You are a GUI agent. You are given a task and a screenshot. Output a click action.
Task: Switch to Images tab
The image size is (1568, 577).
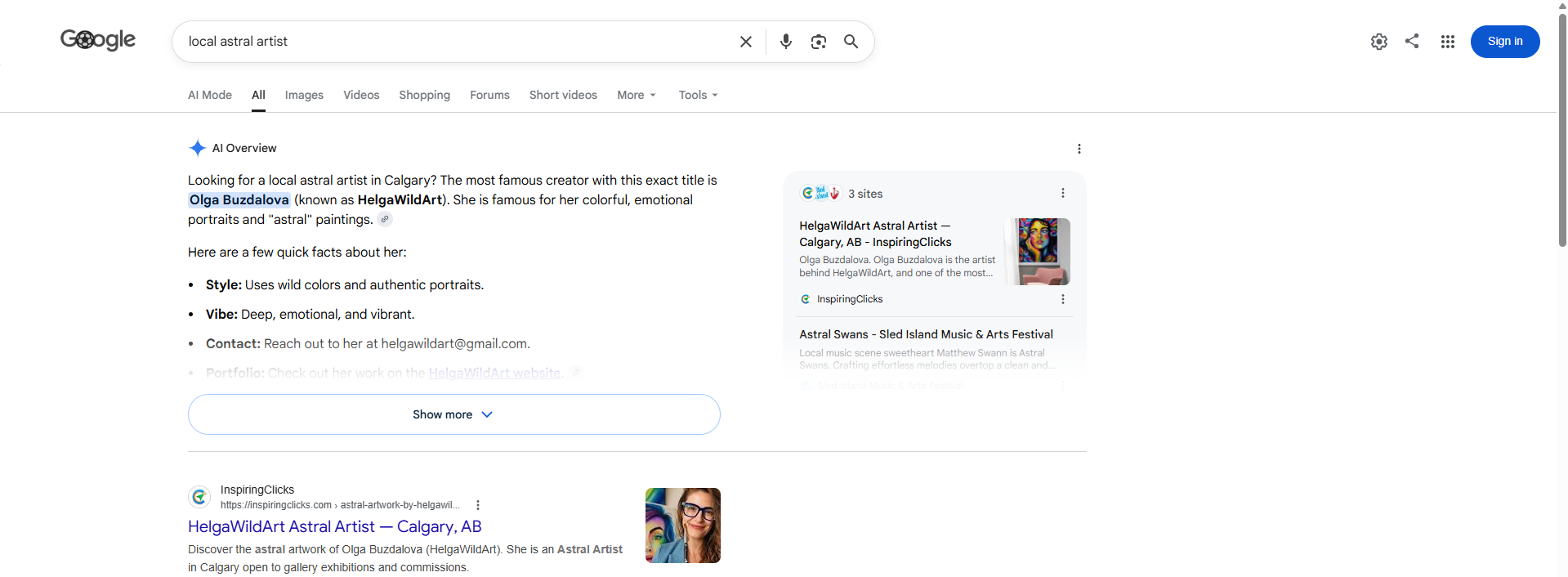[x=304, y=95]
